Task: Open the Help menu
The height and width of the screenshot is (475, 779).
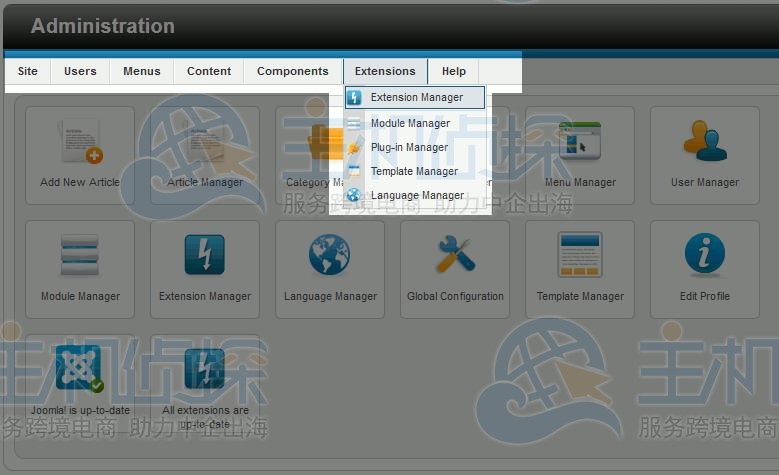Action: (454, 72)
